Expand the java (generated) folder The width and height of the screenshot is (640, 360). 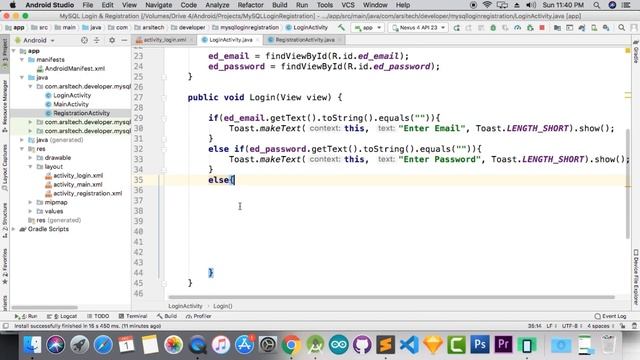click(22, 140)
